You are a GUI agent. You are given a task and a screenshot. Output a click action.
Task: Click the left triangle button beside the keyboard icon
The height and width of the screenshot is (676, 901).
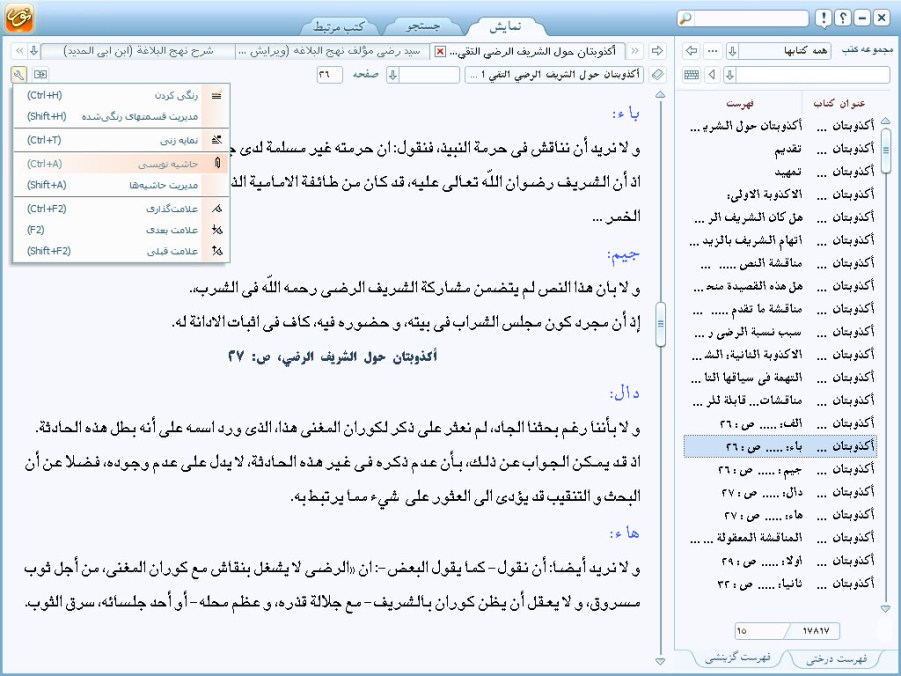[713, 75]
